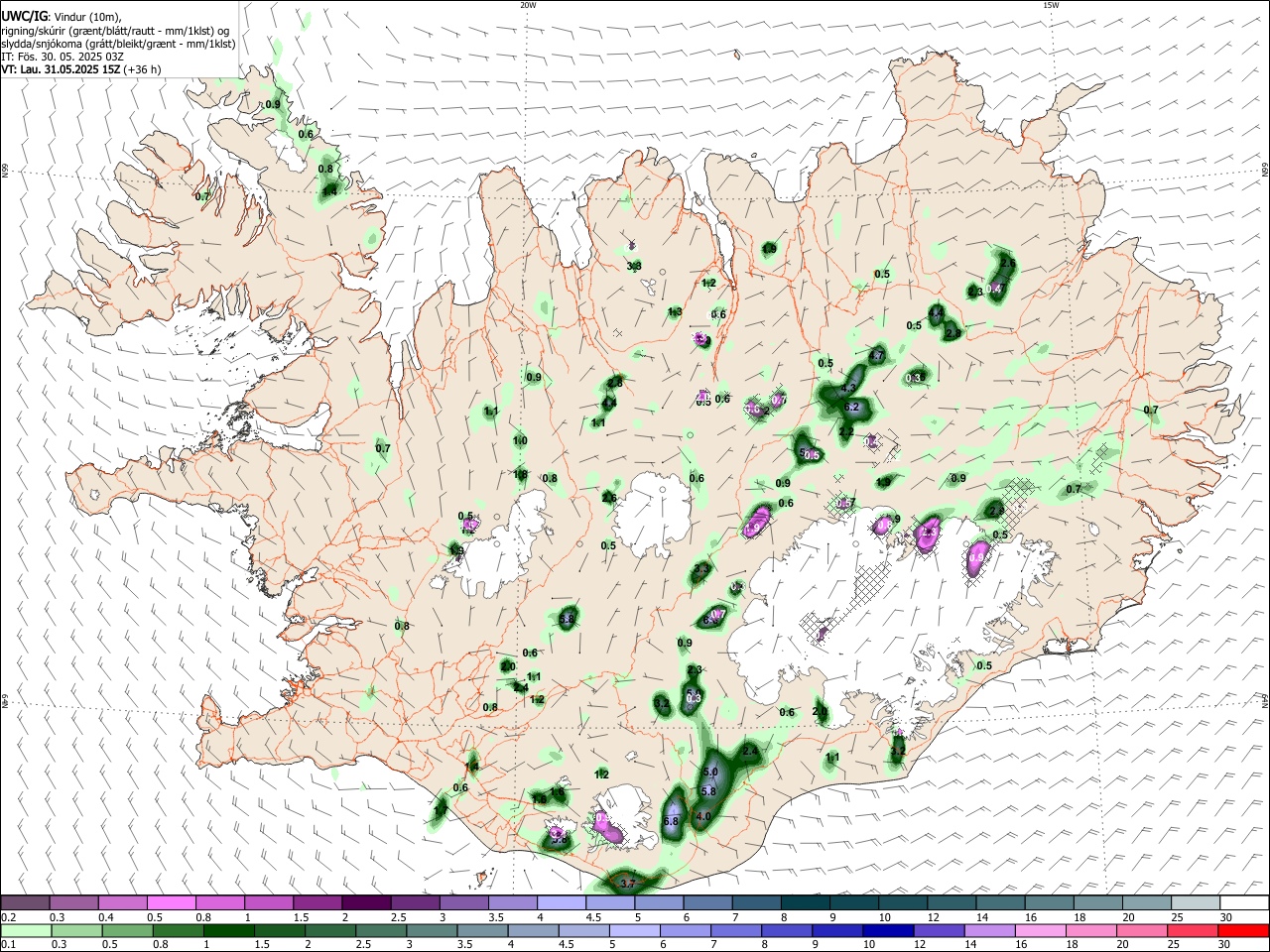Image resolution: width=1270 pixels, height=952 pixels.
Task: Click the 'VT: Lau. 31.05.2025 15Z' valid time
Action: tap(61, 69)
